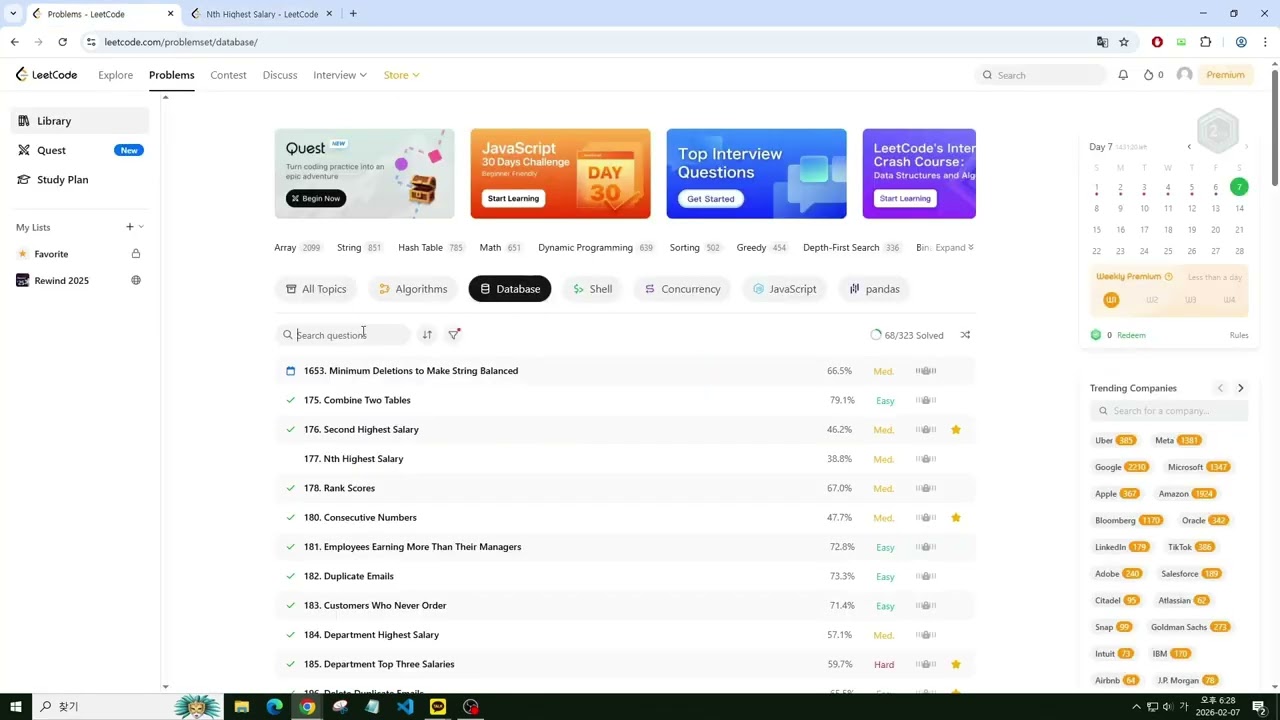Viewport: 1280px width, 720px height.
Task: Go to previous month in the calendar
Action: click(1189, 147)
